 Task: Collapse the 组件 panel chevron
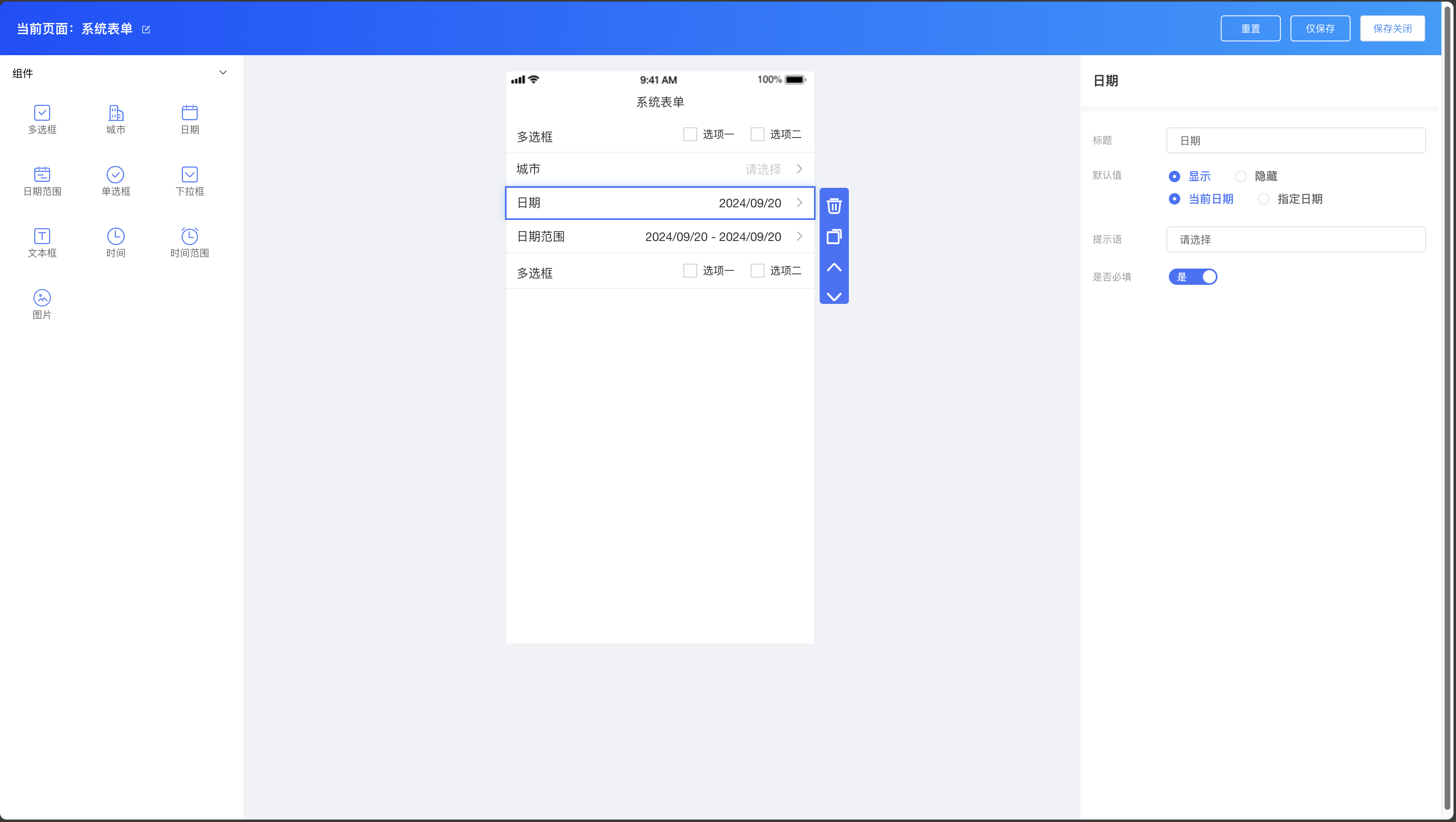[x=223, y=72]
